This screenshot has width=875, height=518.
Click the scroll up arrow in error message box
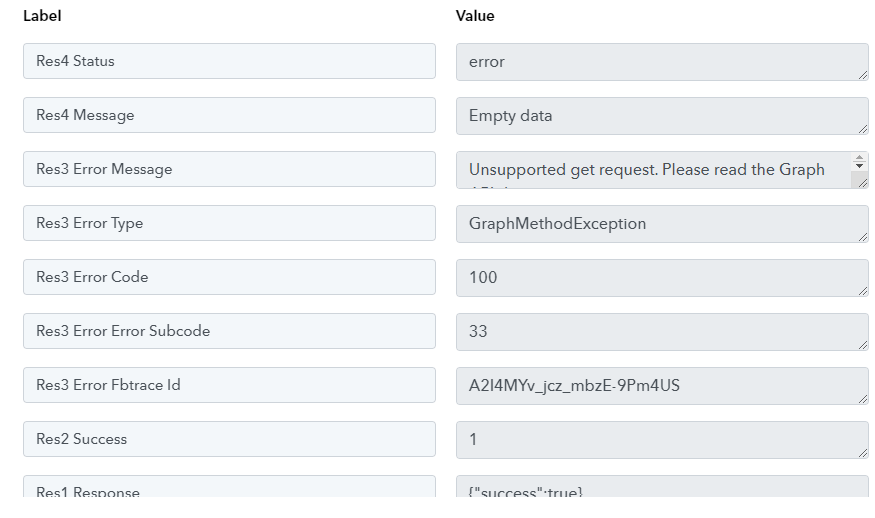point(859,158)
